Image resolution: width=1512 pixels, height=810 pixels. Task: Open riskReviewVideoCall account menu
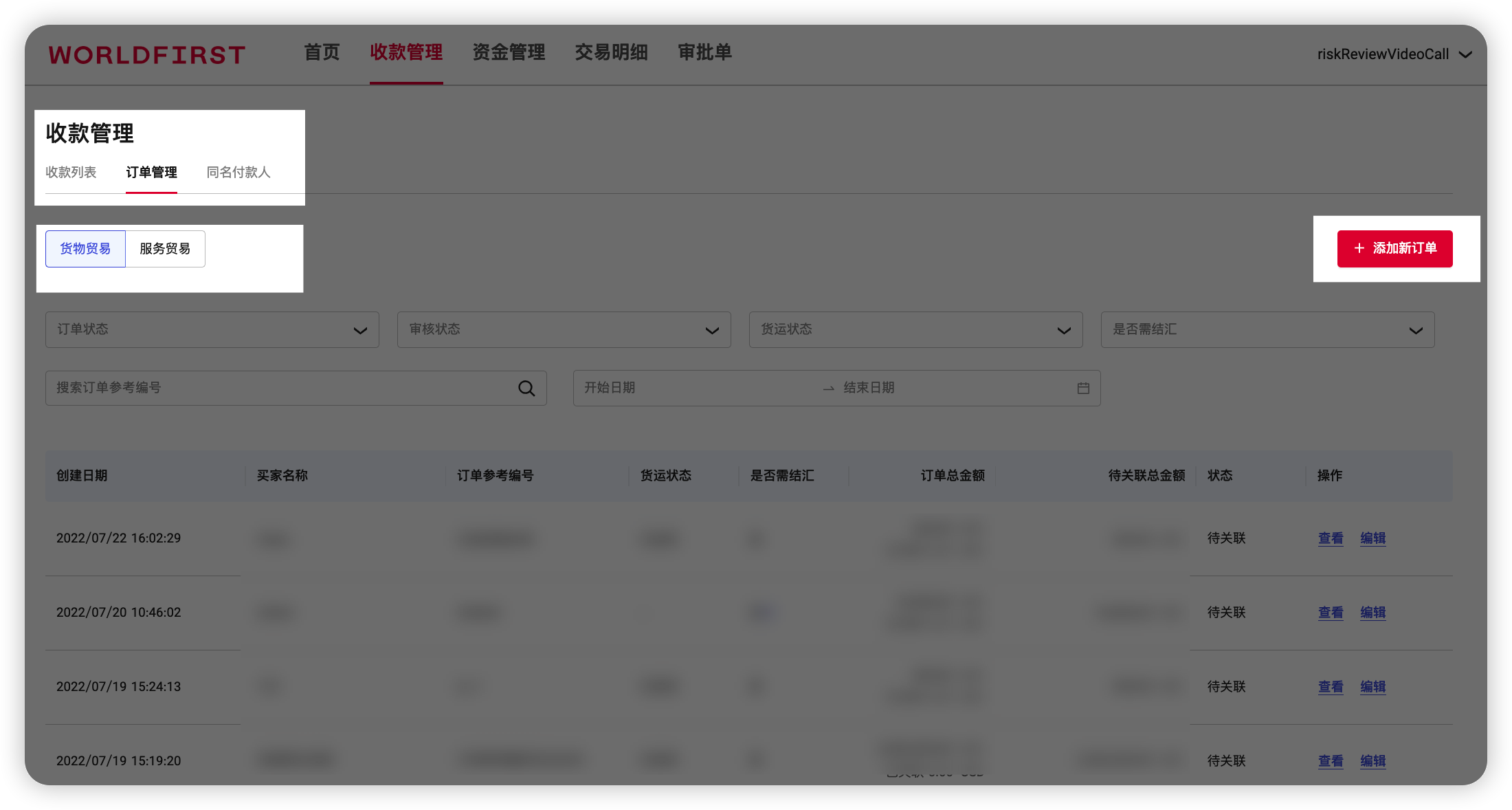click(1394, 54)
